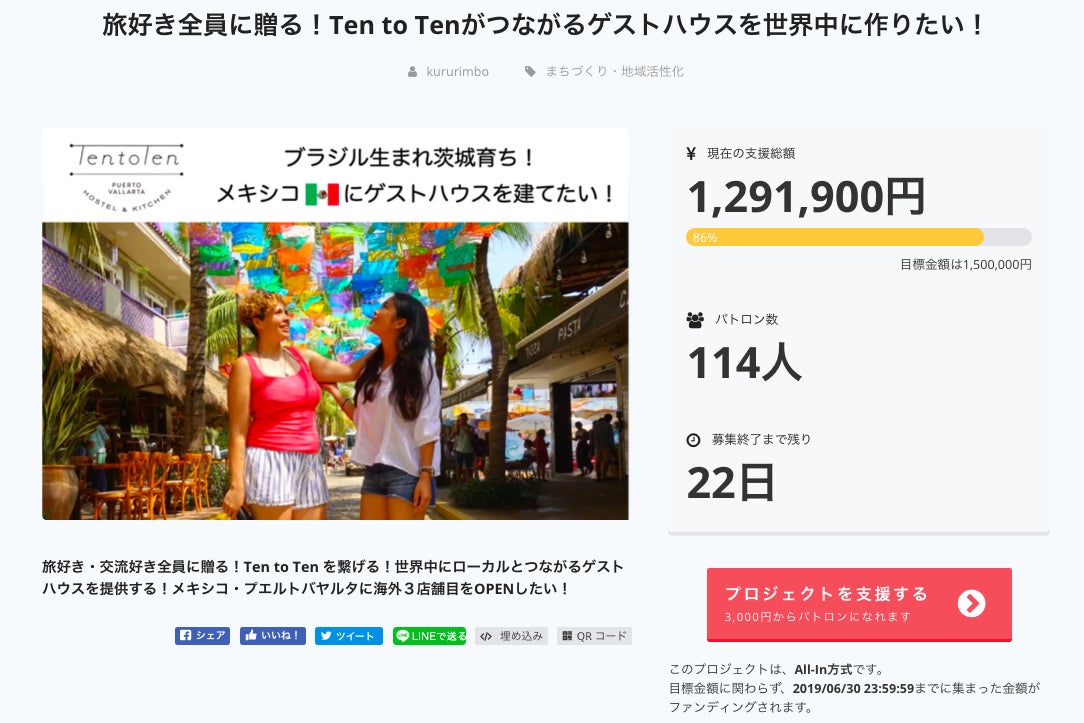The height and width of the screenshot is (723, 1084).
Task: Show the QR コード button
Action: point(594,636)
